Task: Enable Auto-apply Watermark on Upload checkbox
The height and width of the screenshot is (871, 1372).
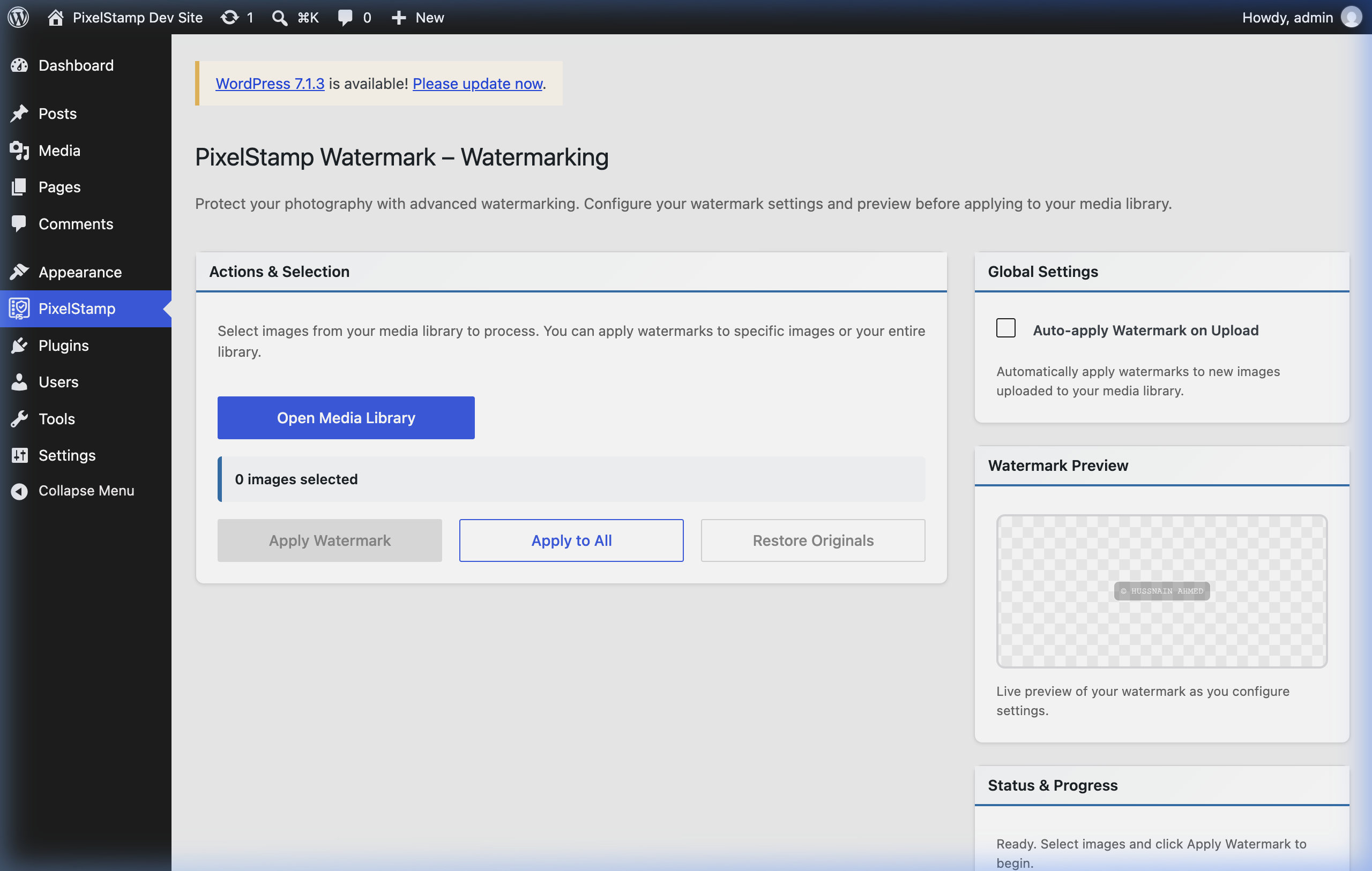Action: [1005, 328]
